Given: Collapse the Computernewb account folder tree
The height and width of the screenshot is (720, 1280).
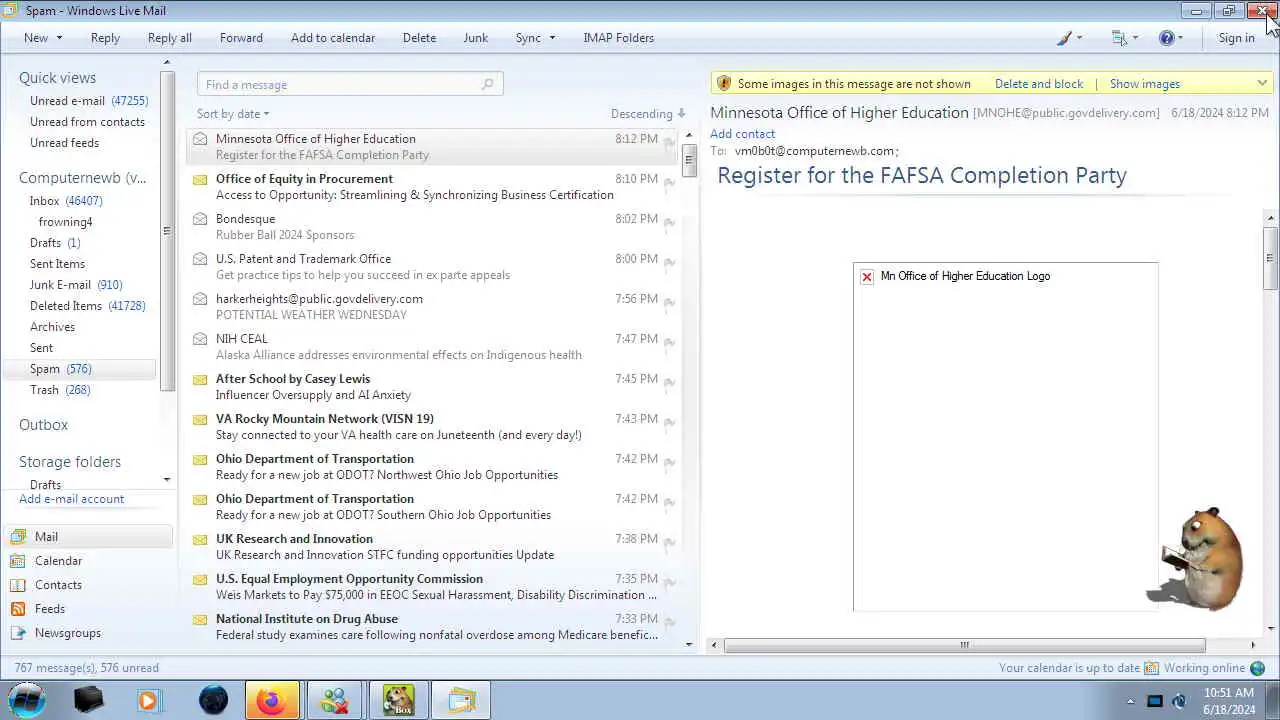Looking at the screenshot, I should 83,178.
